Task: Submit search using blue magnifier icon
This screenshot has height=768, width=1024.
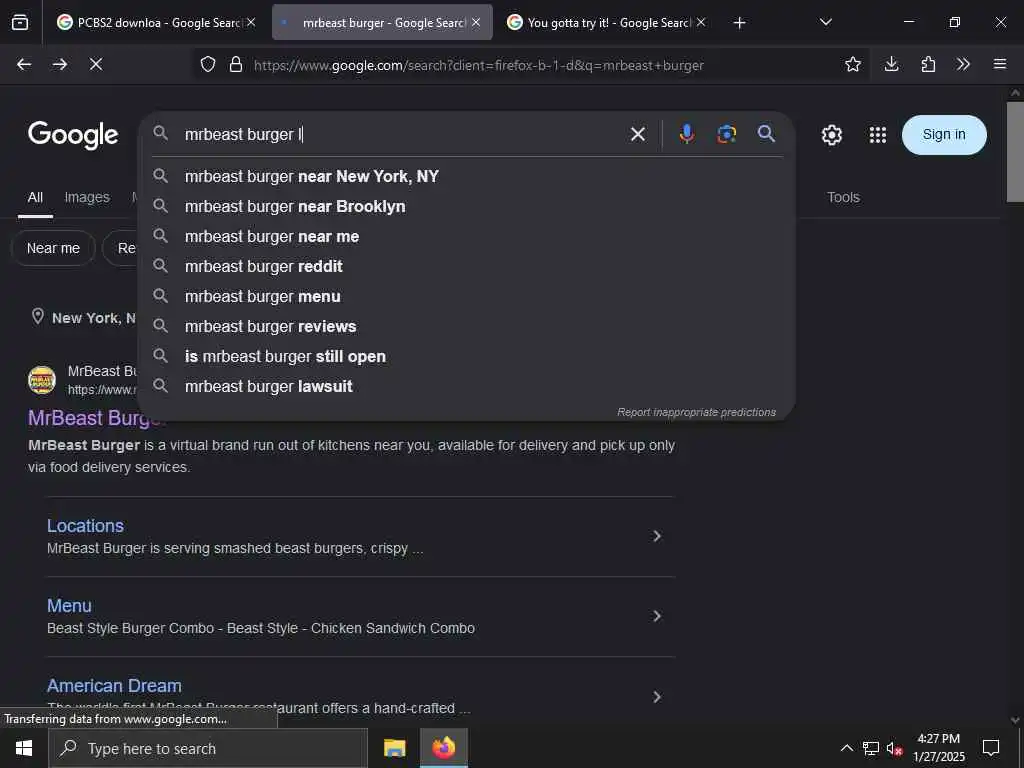Action: click(766, 134)
